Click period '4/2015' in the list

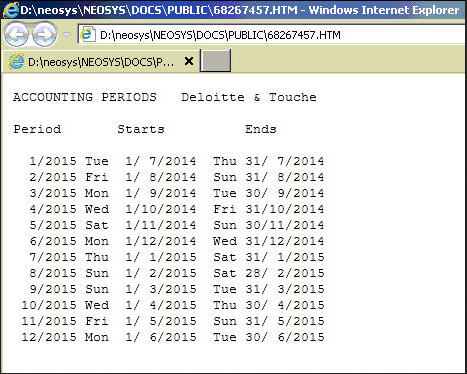point(53,209)
